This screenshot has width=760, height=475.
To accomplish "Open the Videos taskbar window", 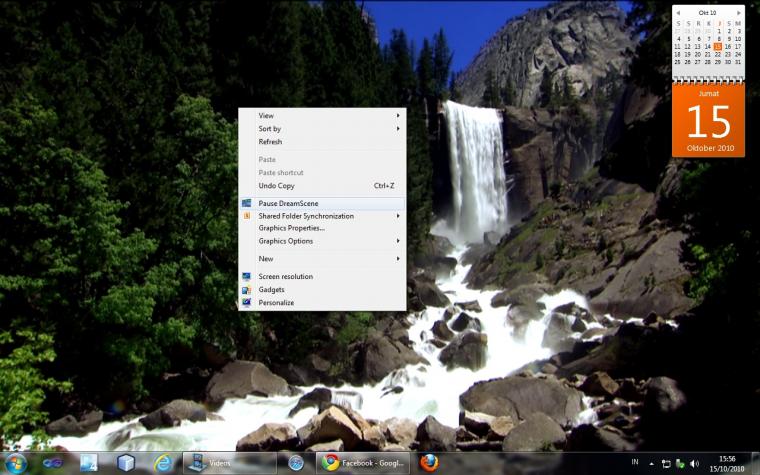I will click(x=229, y=463).
